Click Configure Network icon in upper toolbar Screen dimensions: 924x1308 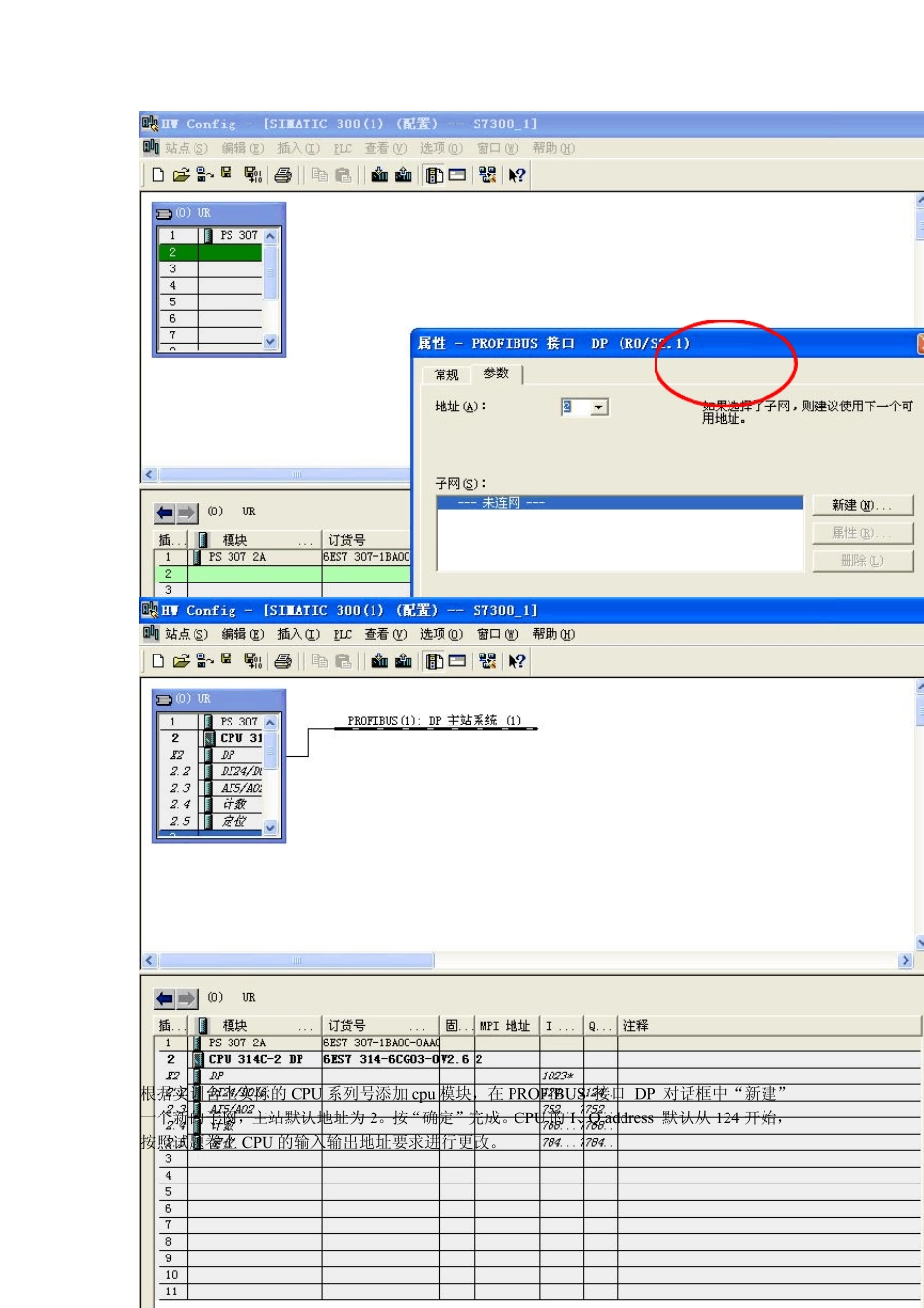487,175
